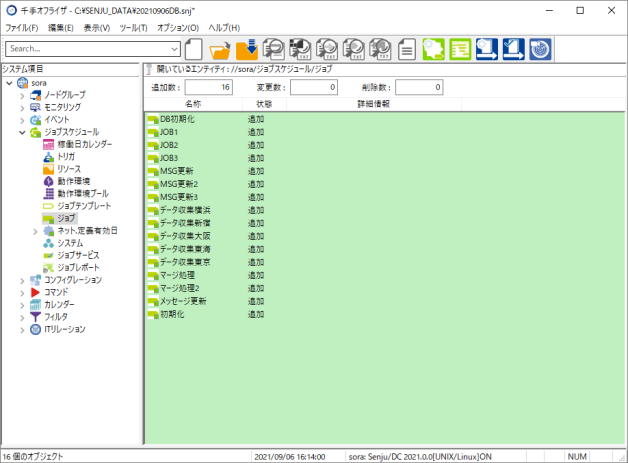628x463 pixels.
Task: Open the ヘルプ(H) menu
Action: pos(224,28)
